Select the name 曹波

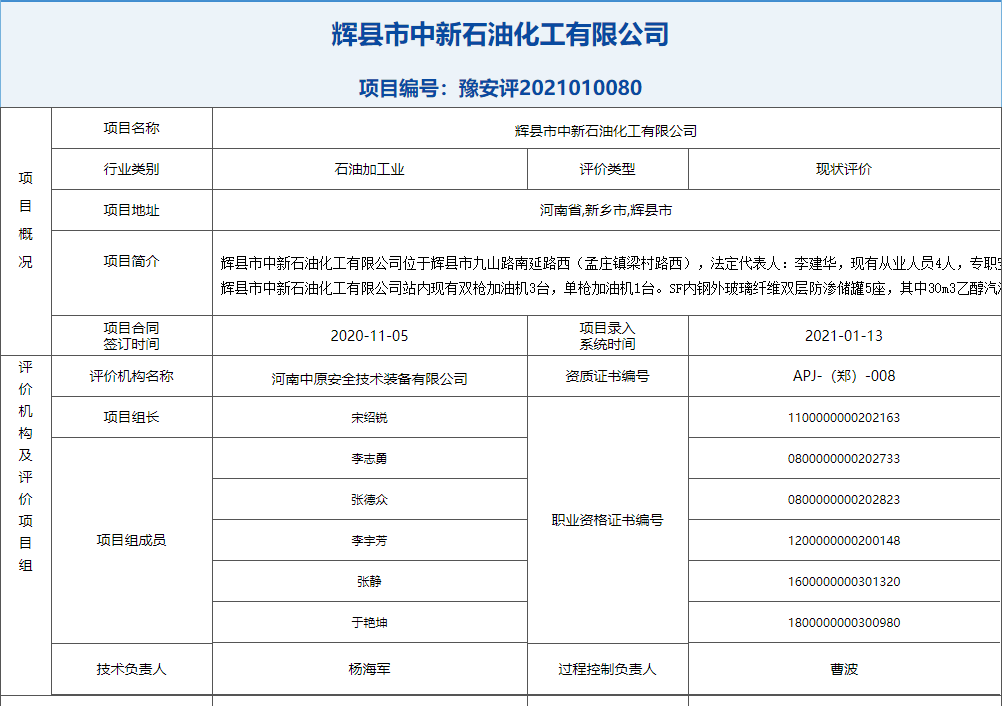pos(844,669)
